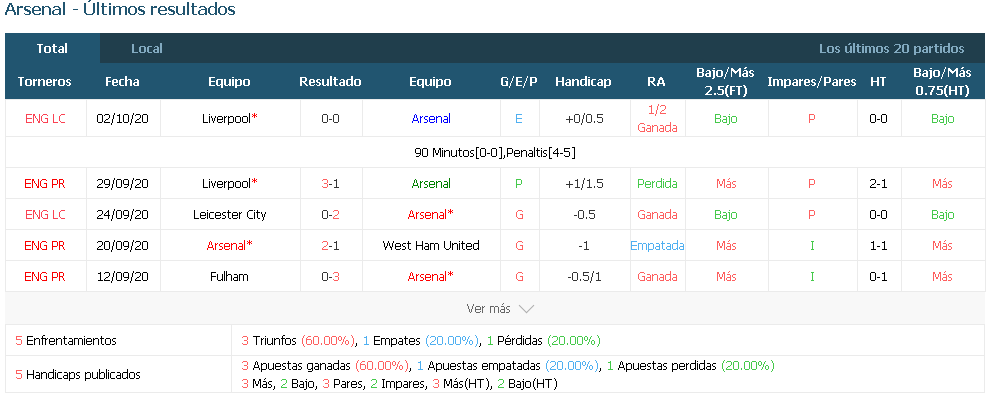Select the Total tab
Image resolution: width=990 pixels, height=398 pixels.
click(x=52, y=49)
